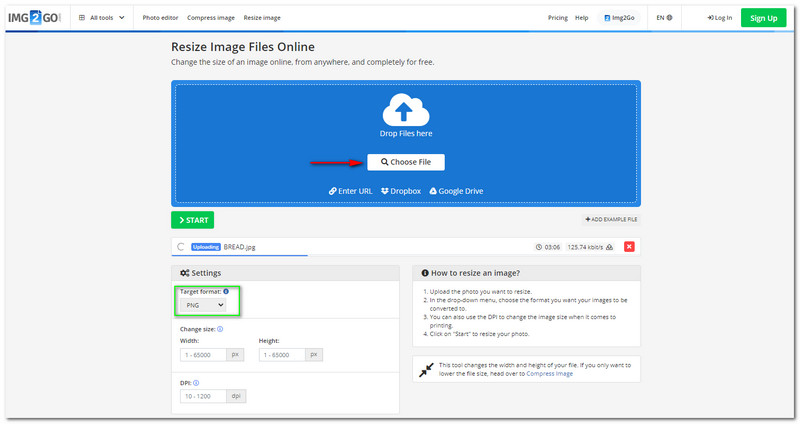Click the cloud upload icon

(x=405, y=109)
